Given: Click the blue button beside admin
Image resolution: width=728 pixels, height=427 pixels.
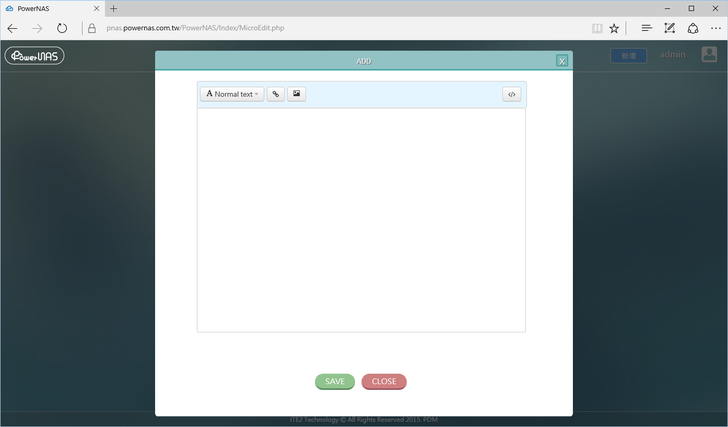Looking at the screenshot, I should click(628, 56).
